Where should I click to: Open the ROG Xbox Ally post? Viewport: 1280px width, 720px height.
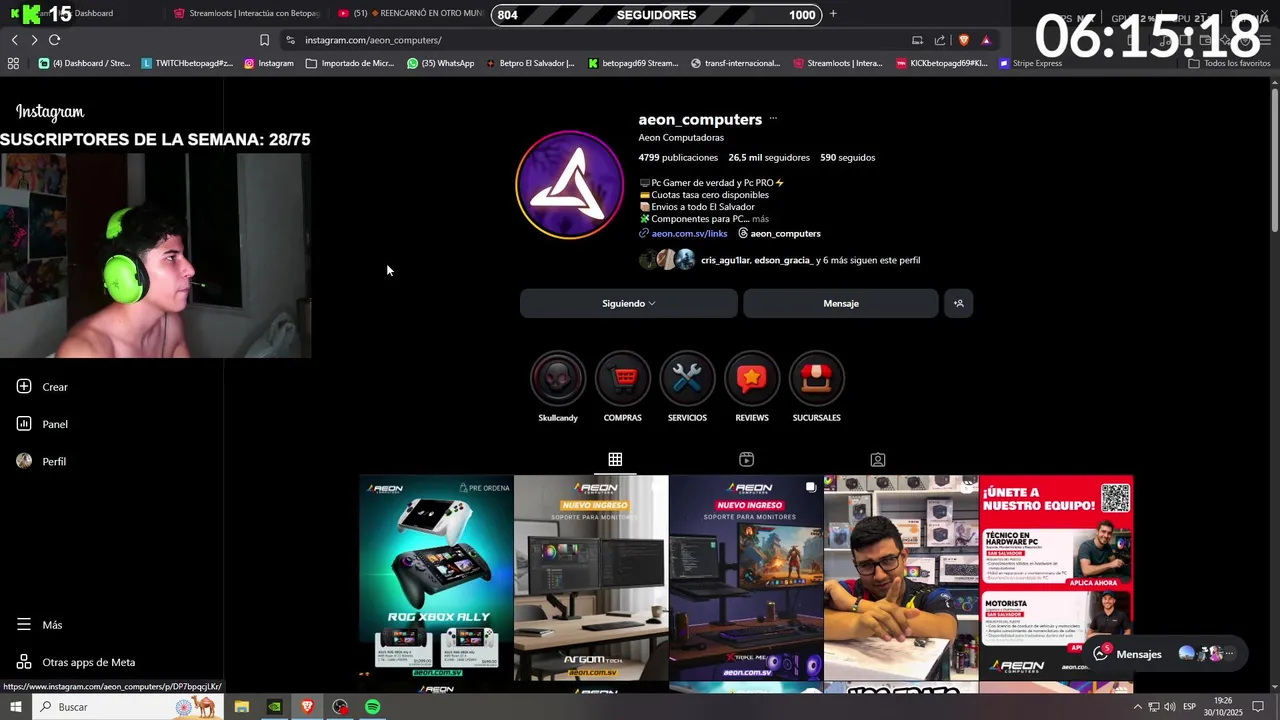click(436, 578)
